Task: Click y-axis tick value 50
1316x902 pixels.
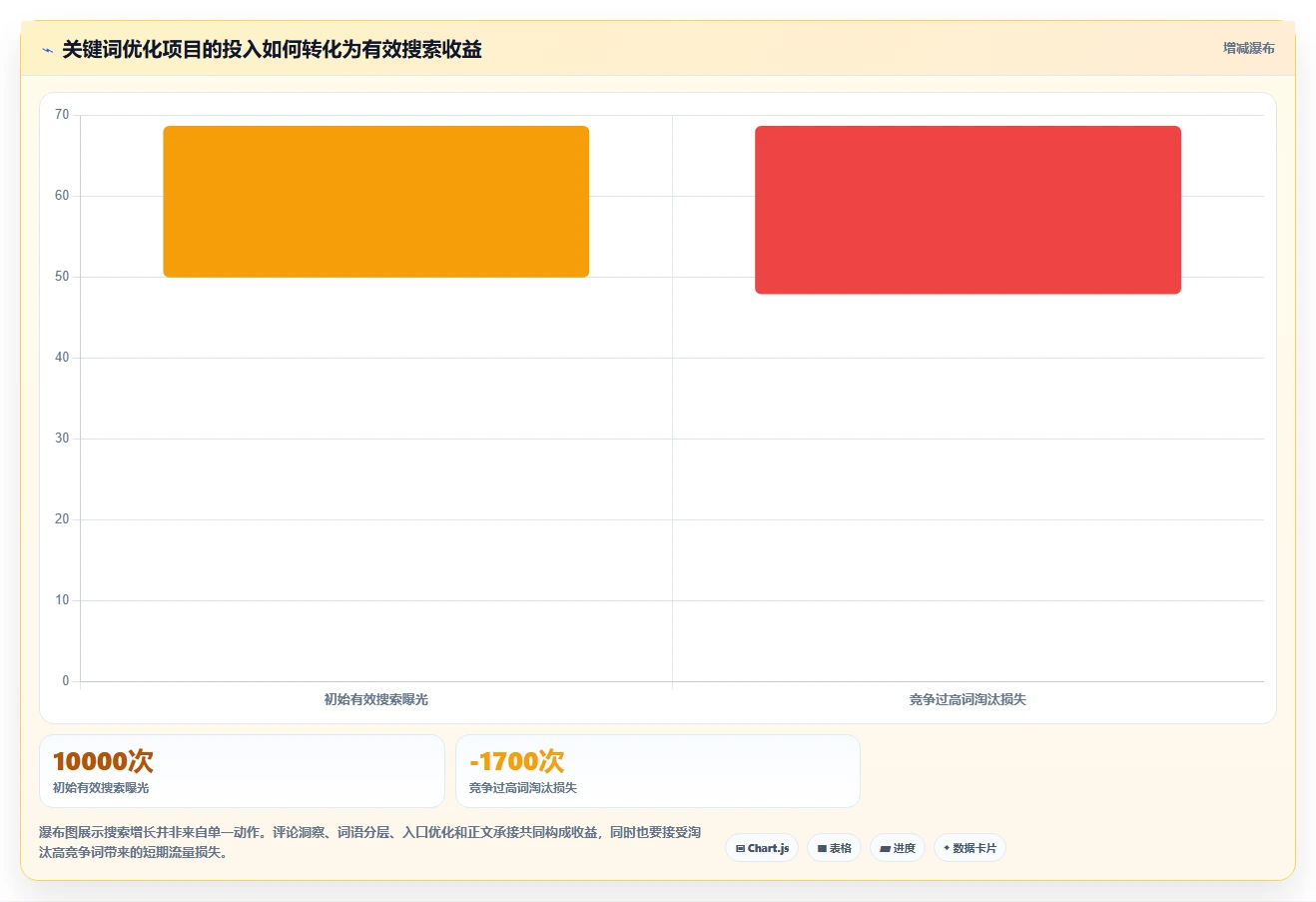Action: [x=62, y=277]
